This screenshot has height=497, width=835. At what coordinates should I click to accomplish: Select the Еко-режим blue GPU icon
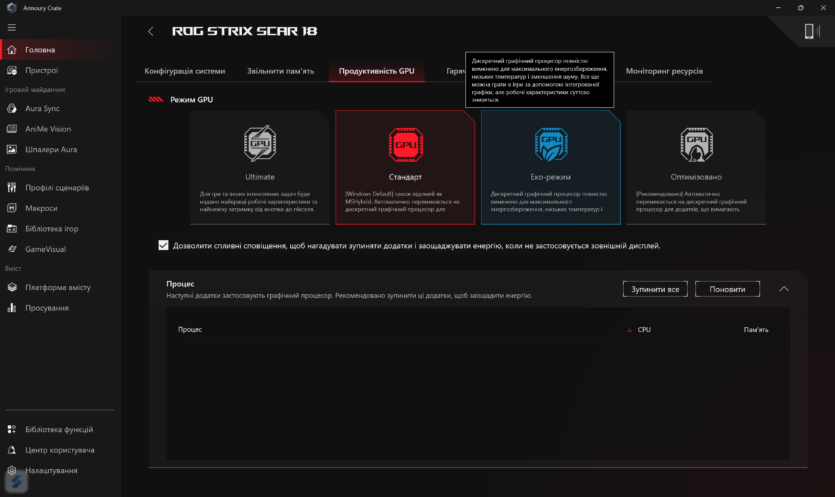[x=551, y=144]
